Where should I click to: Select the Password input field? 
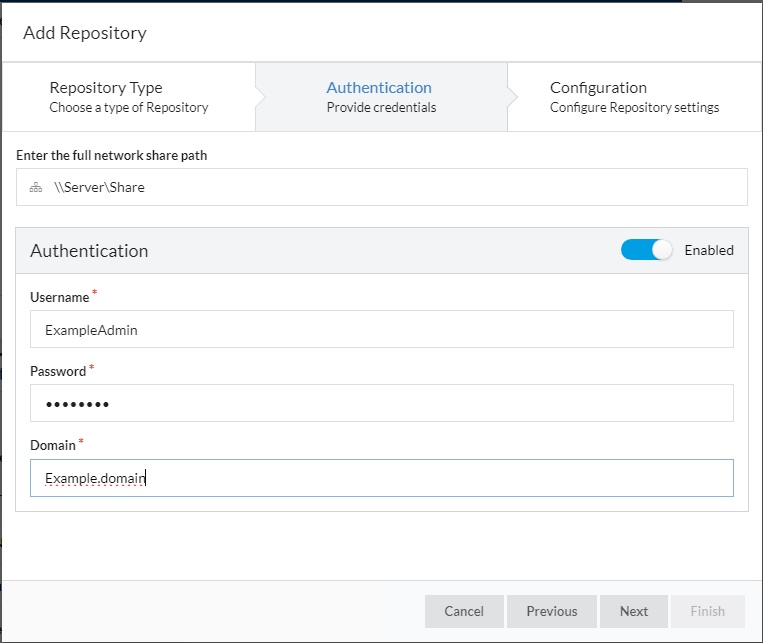(x=381, y=403)
